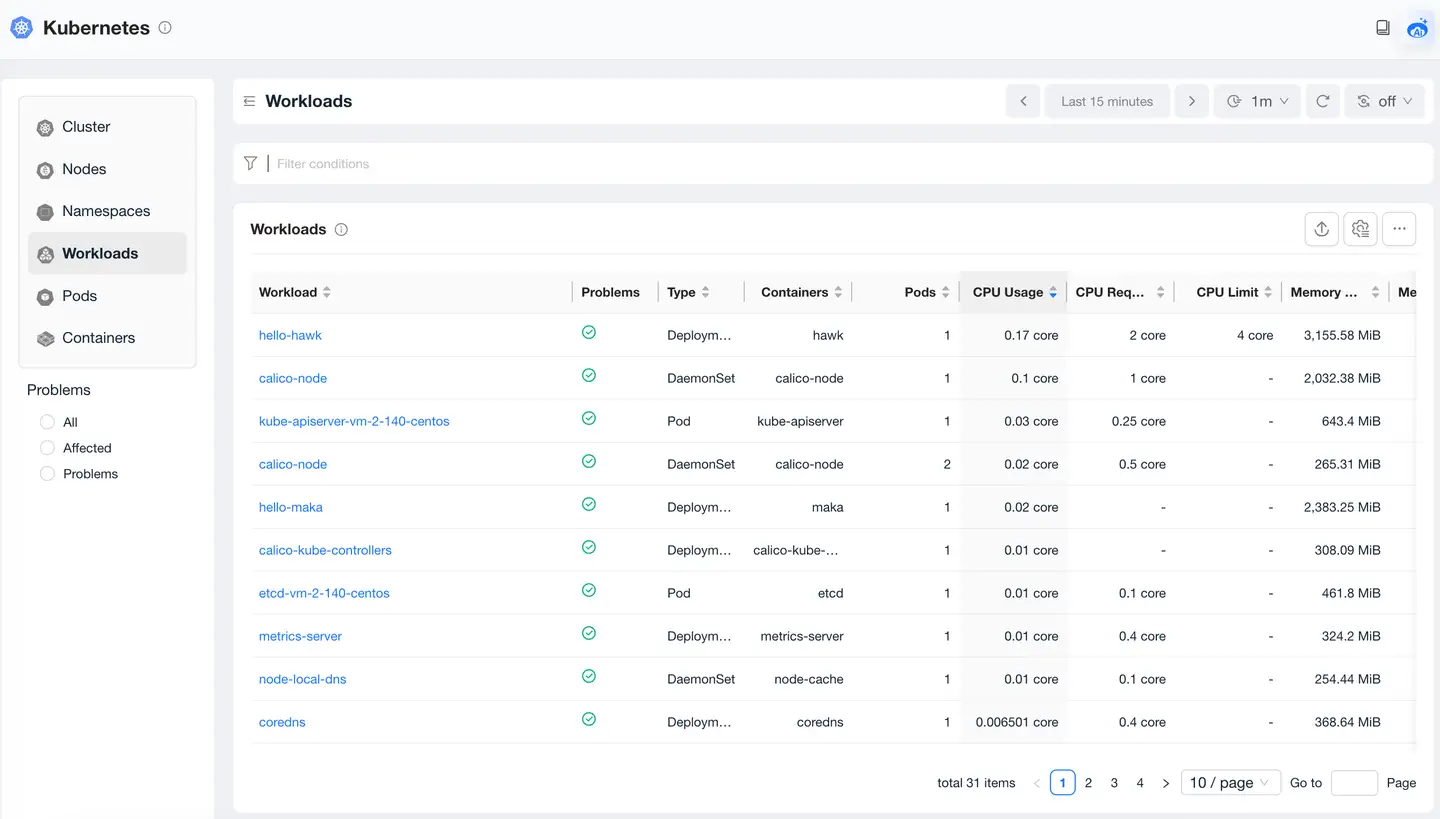Go to page 3 of the workloads table
The height and width of the screenshot is (819, 1440).
[x=1114, y=783]
